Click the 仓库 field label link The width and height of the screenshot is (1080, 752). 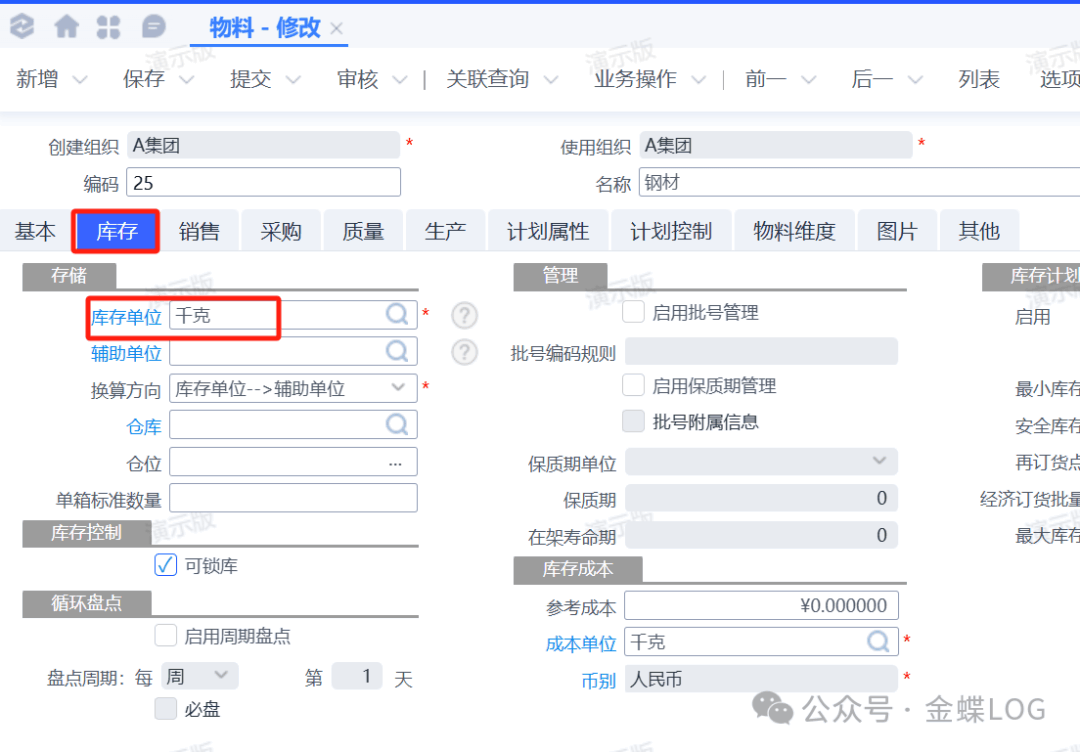point(144,426)
